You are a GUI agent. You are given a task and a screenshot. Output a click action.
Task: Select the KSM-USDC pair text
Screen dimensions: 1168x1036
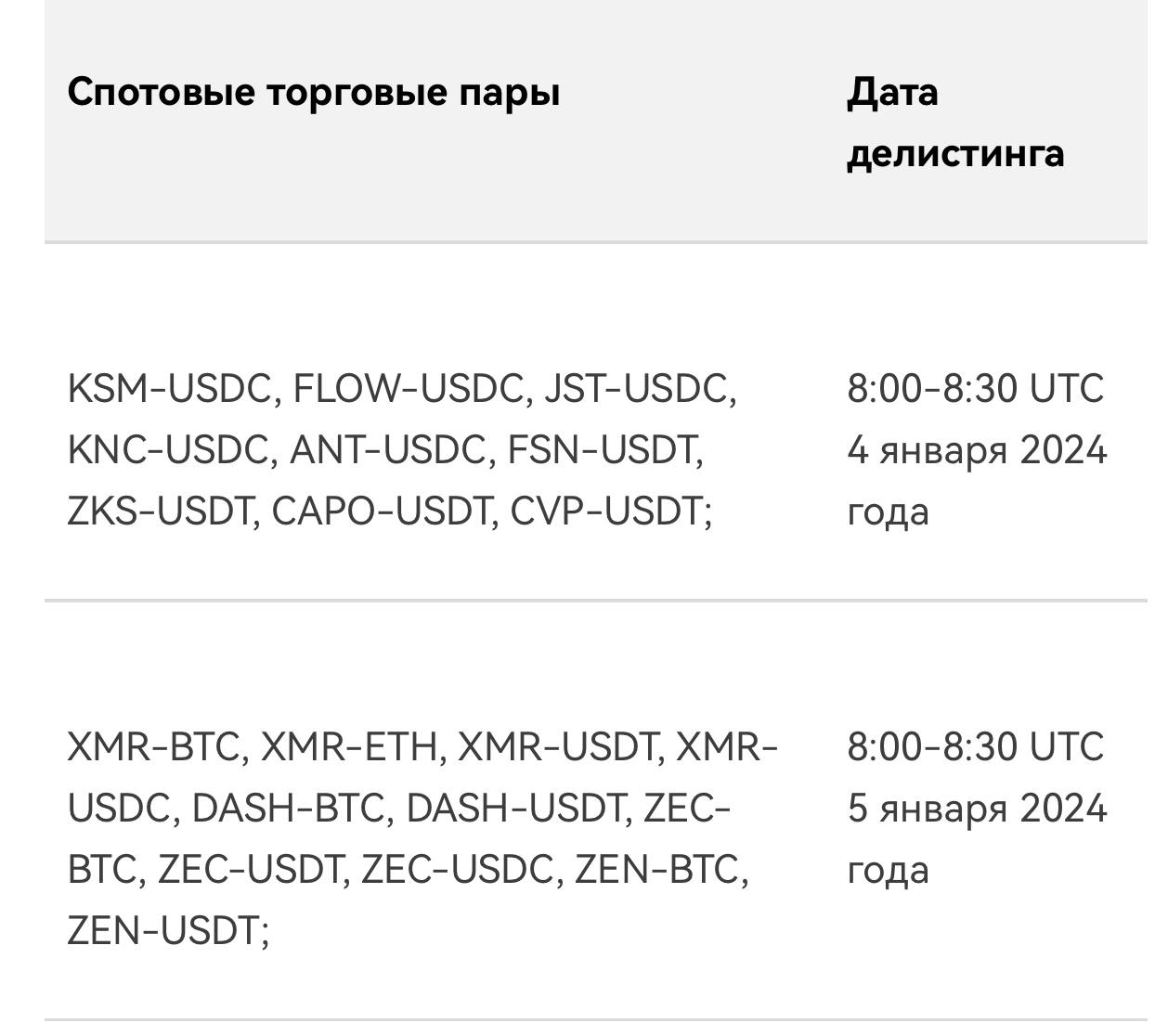pos(168,388)
